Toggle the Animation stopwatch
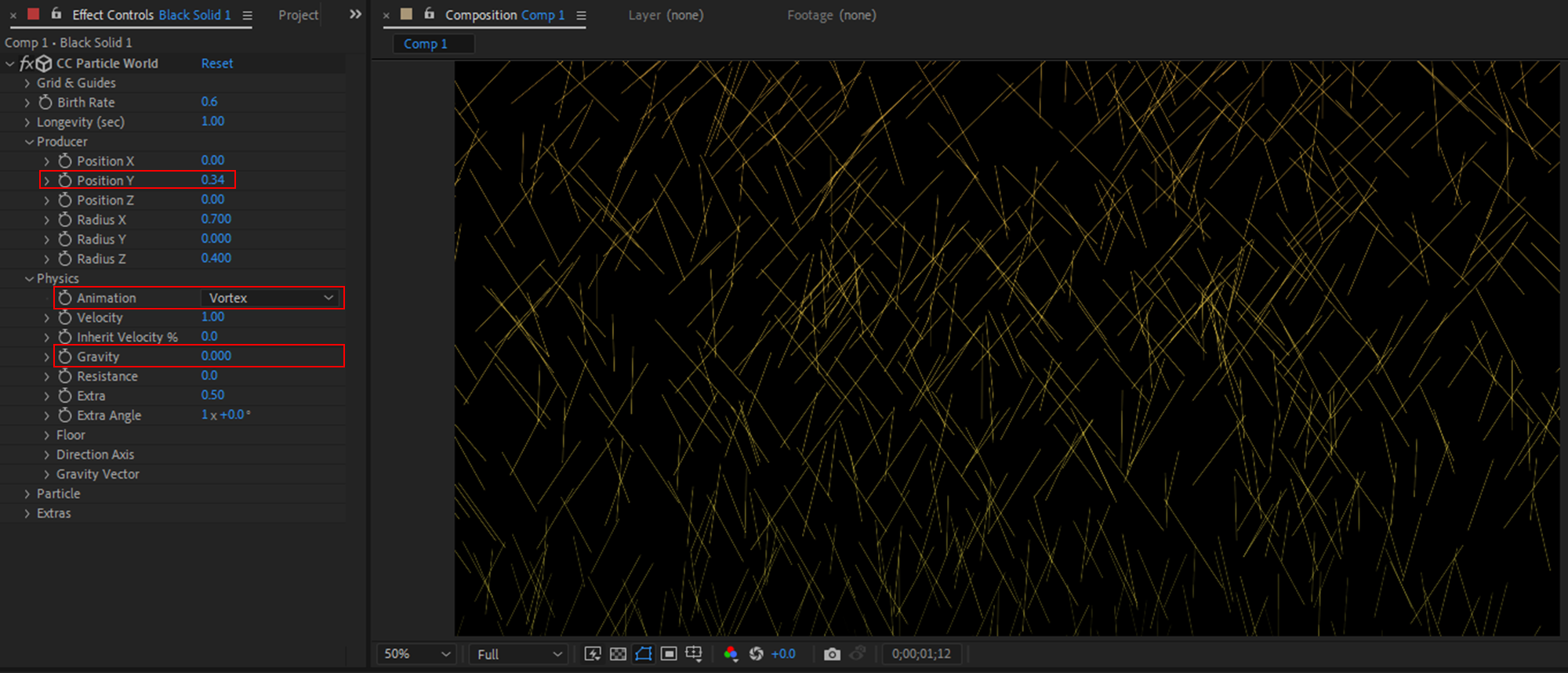Screen dimensions: 1568x673 (65, 298)
